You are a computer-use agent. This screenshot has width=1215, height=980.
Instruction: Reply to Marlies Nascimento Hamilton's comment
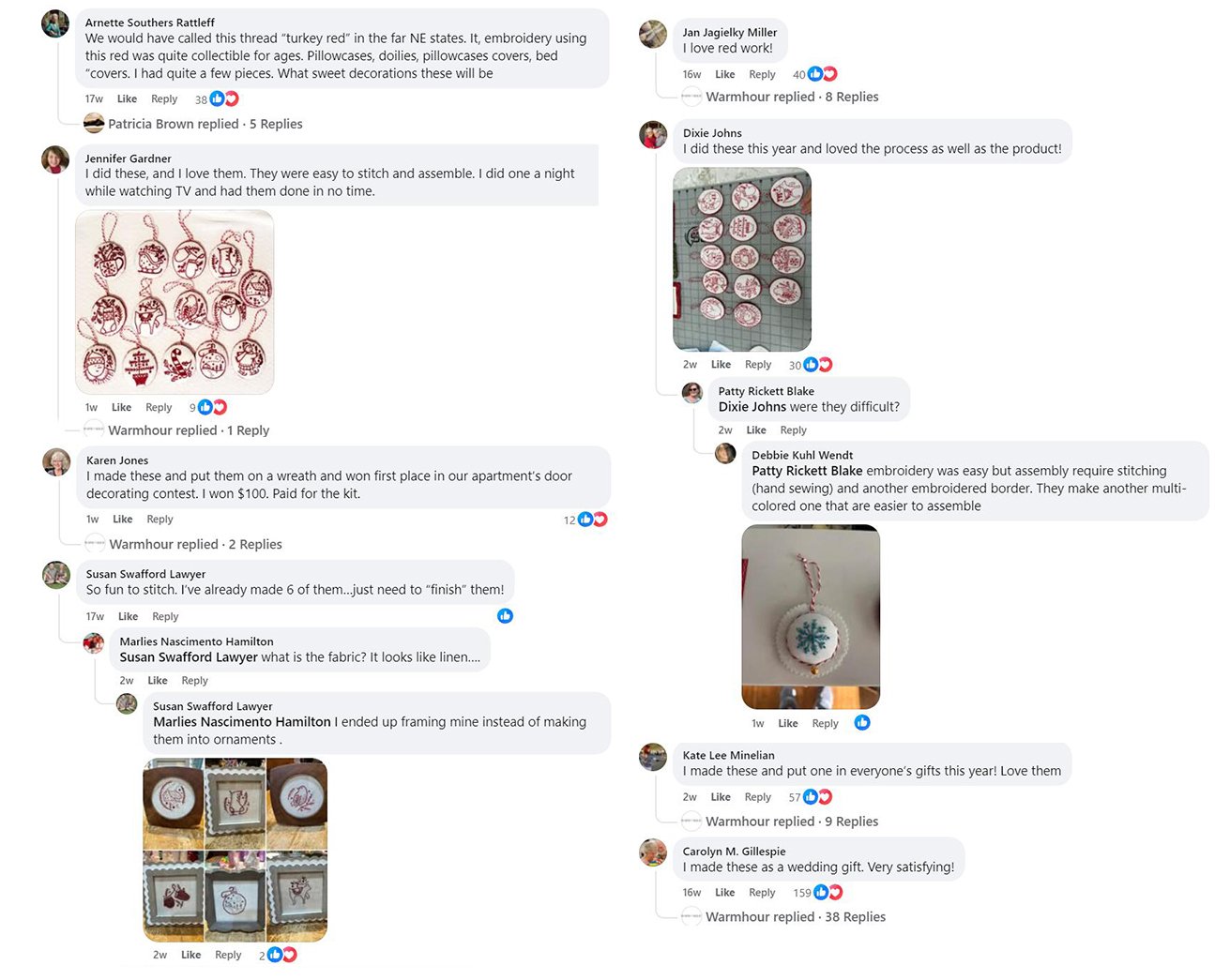194,680
